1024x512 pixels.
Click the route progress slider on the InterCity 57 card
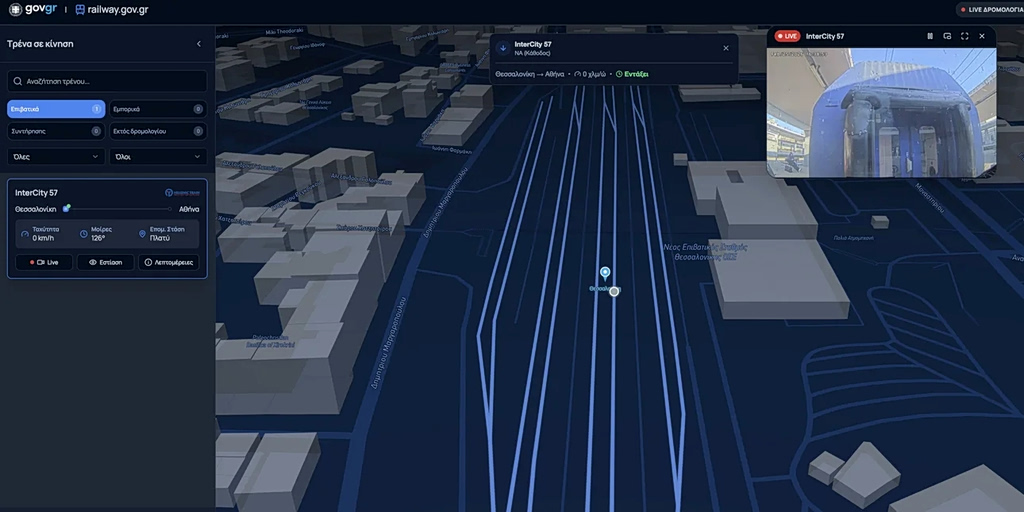[118, 209]
